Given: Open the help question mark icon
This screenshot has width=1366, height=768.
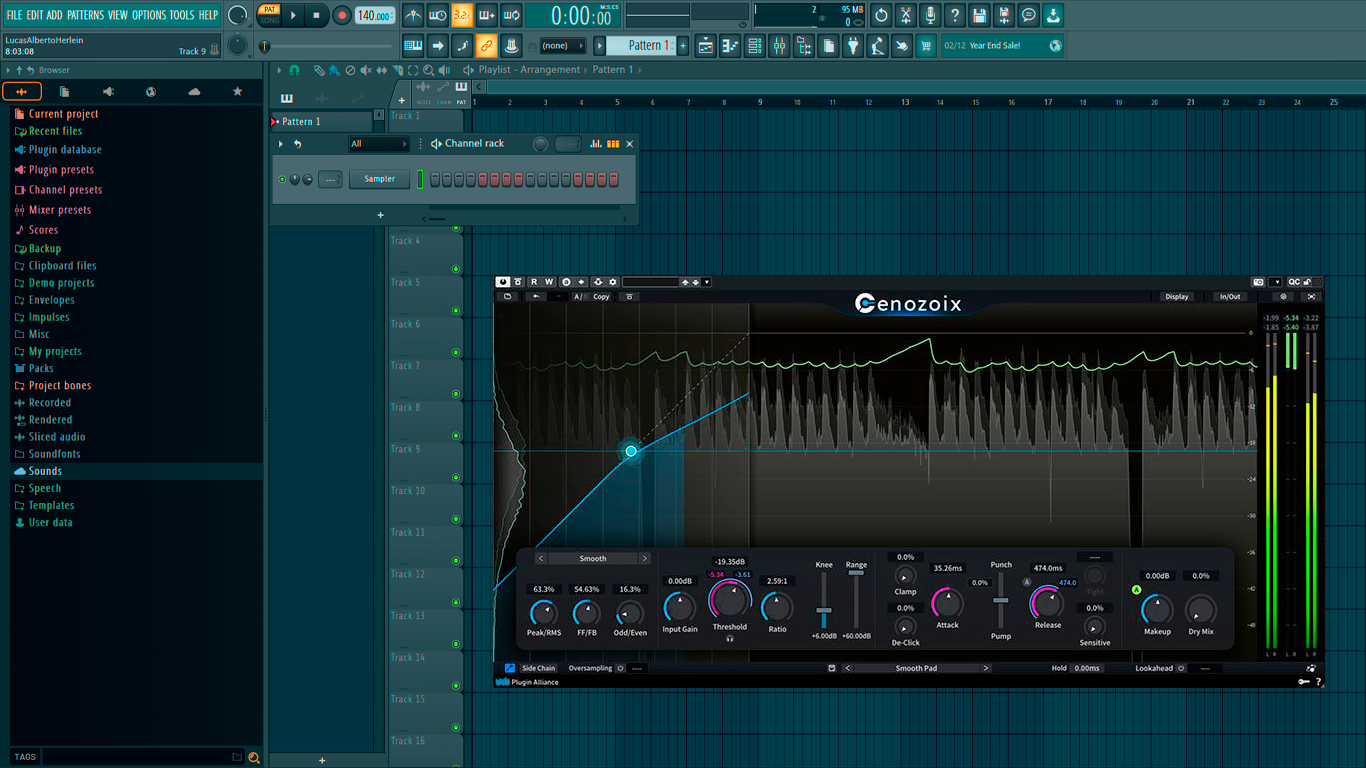Looking at the screenshot, I should coord(955,15).
